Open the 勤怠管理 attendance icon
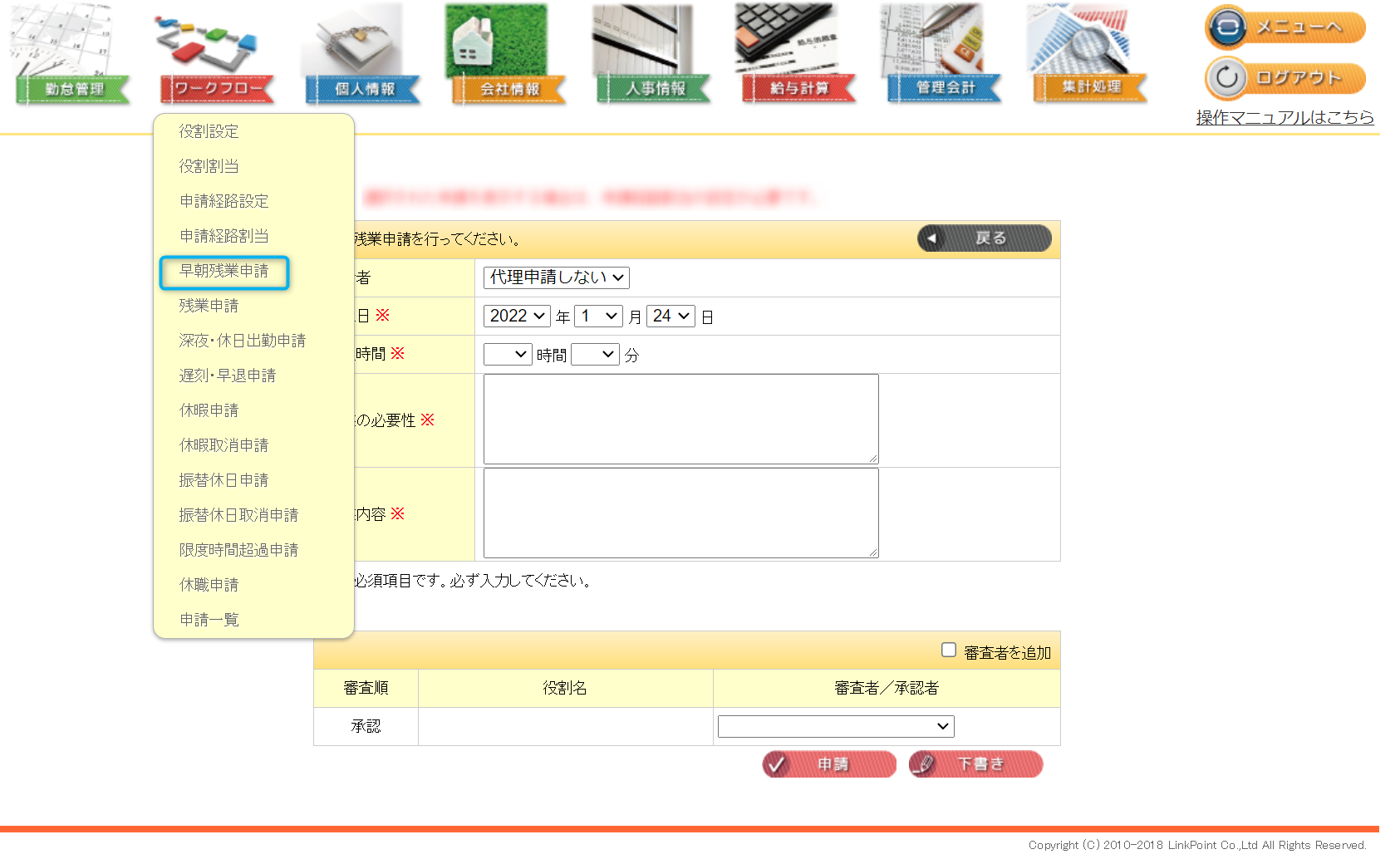This screenshot has width=1400, height=864. 73,56
